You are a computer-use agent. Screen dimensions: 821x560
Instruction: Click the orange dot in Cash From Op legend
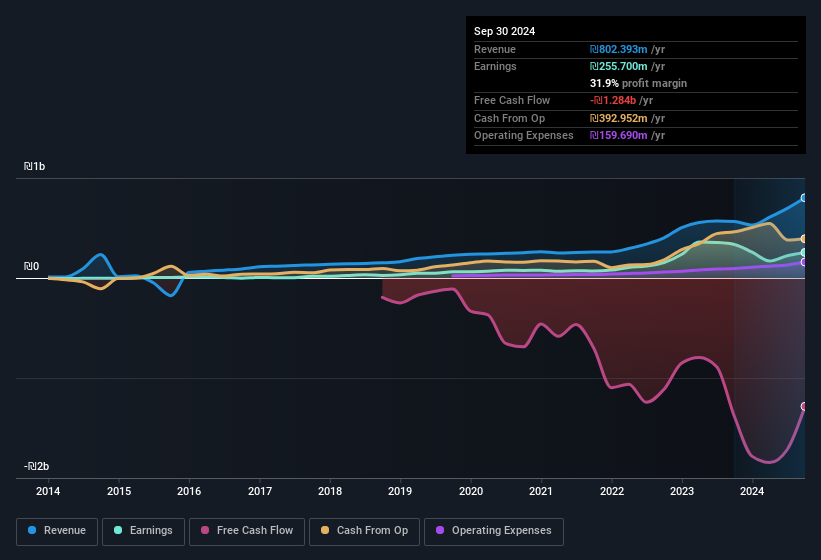click(x=325, y=530)
